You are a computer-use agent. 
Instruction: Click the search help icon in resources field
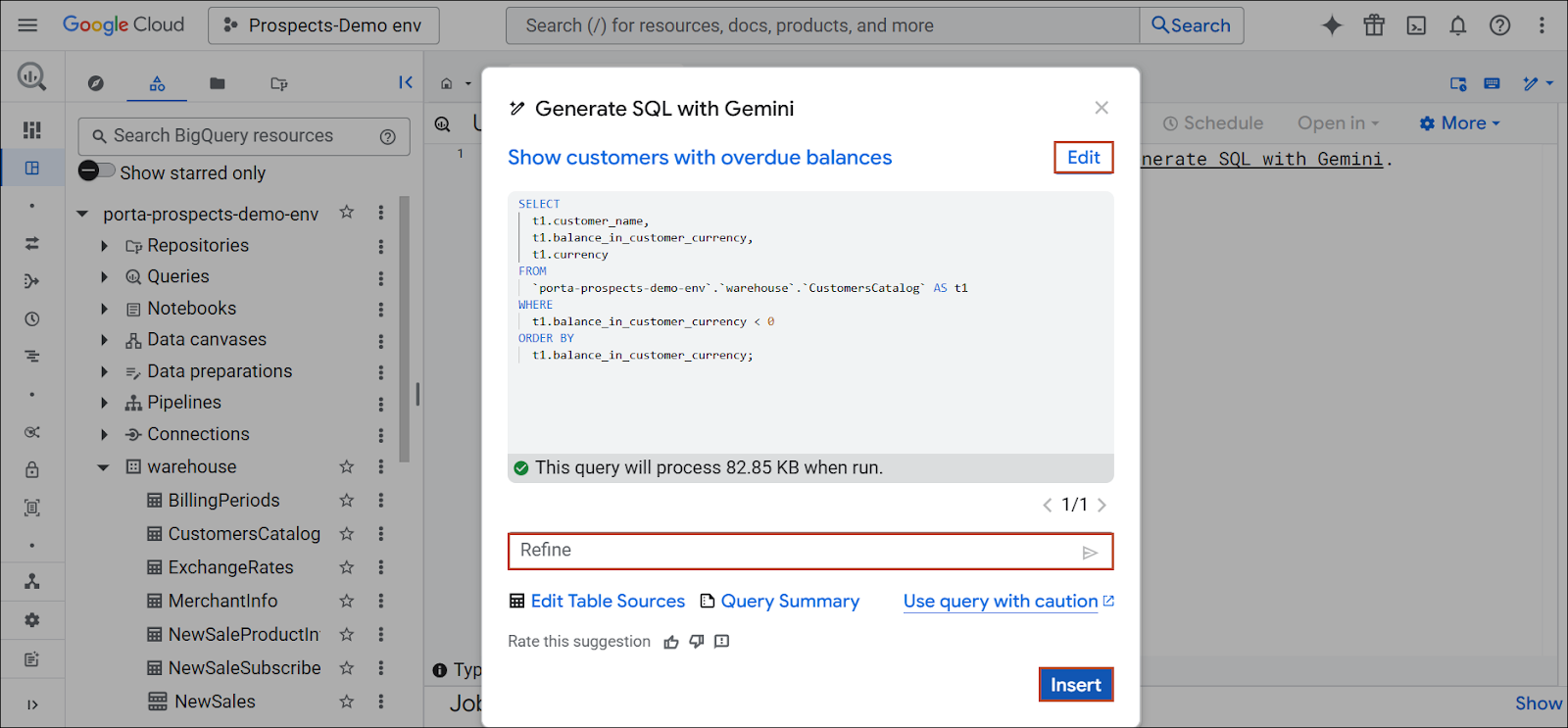tap(388, 136)
